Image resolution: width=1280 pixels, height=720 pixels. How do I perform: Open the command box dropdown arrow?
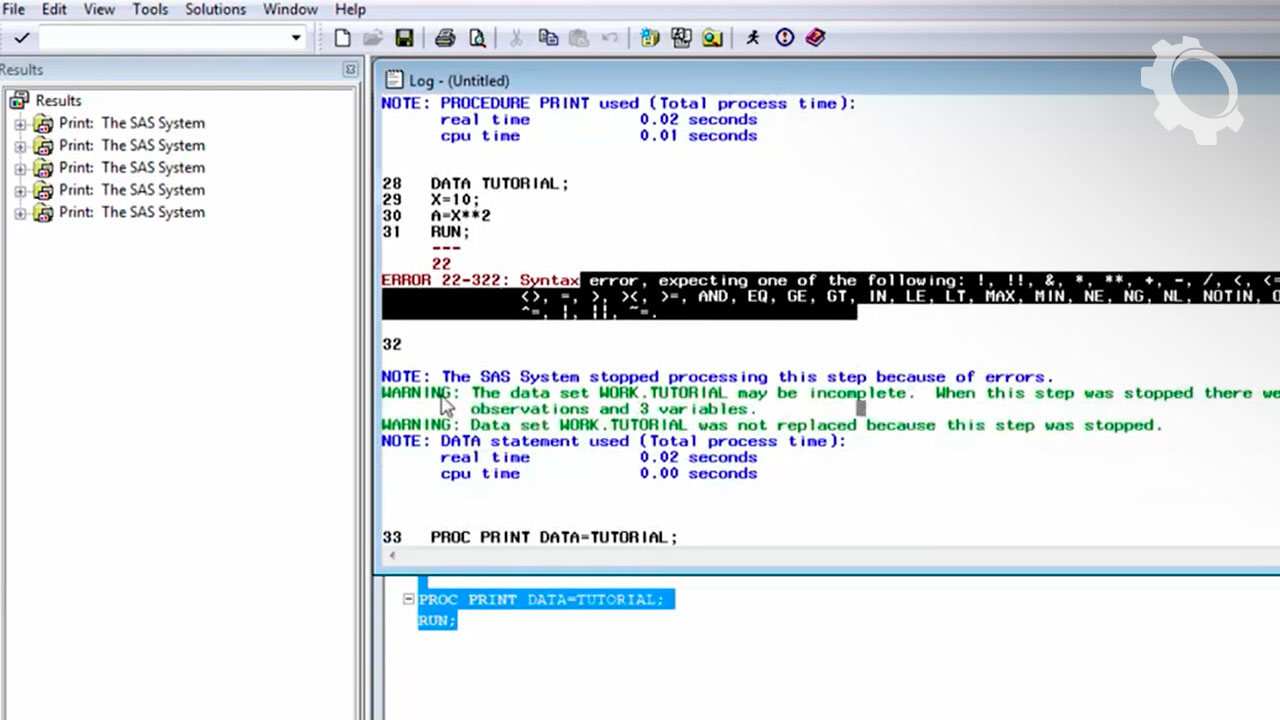(x=296, y=38)
